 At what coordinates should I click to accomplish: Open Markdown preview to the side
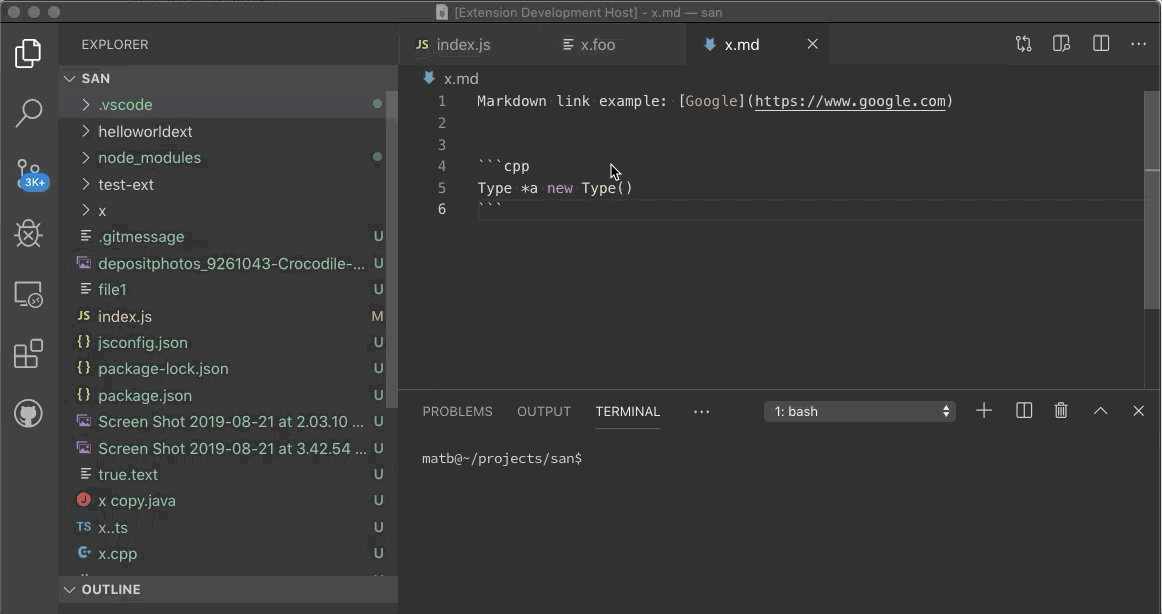1061,44
